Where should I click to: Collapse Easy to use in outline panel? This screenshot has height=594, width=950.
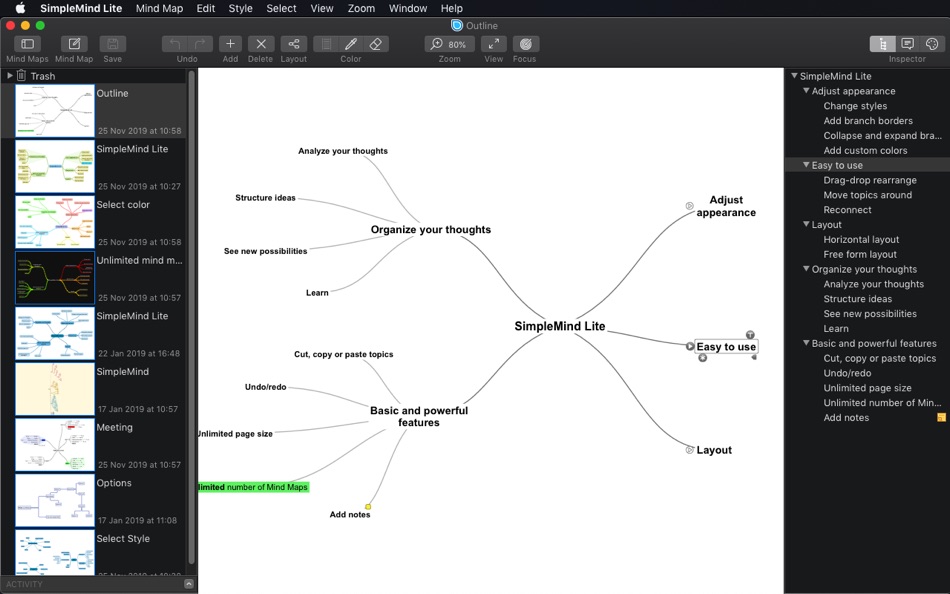tap(806, 165)
